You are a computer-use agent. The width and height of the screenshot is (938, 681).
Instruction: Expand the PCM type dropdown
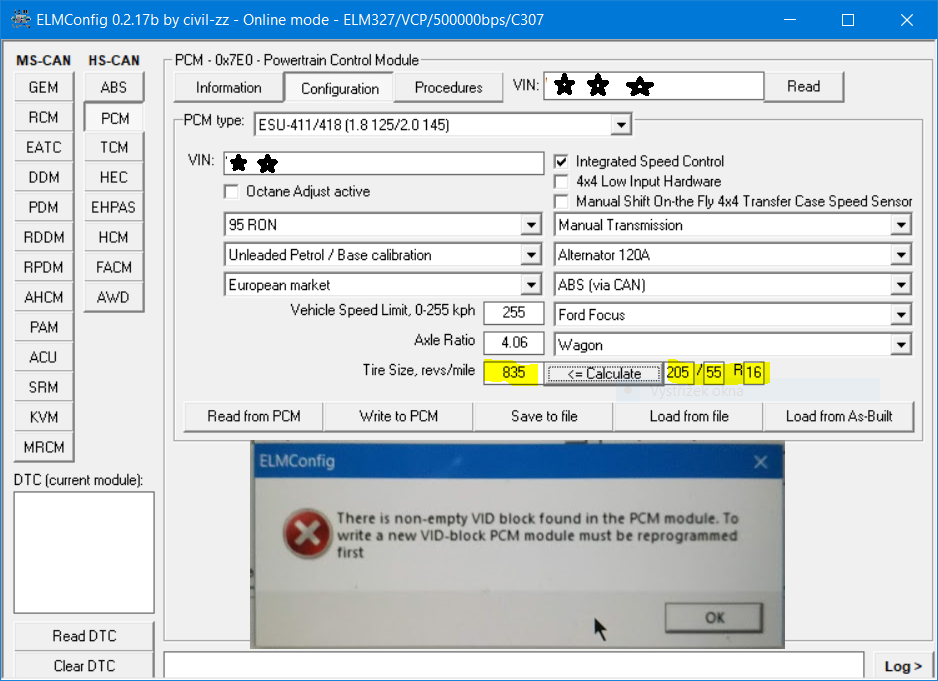click(x=621, y=124)
